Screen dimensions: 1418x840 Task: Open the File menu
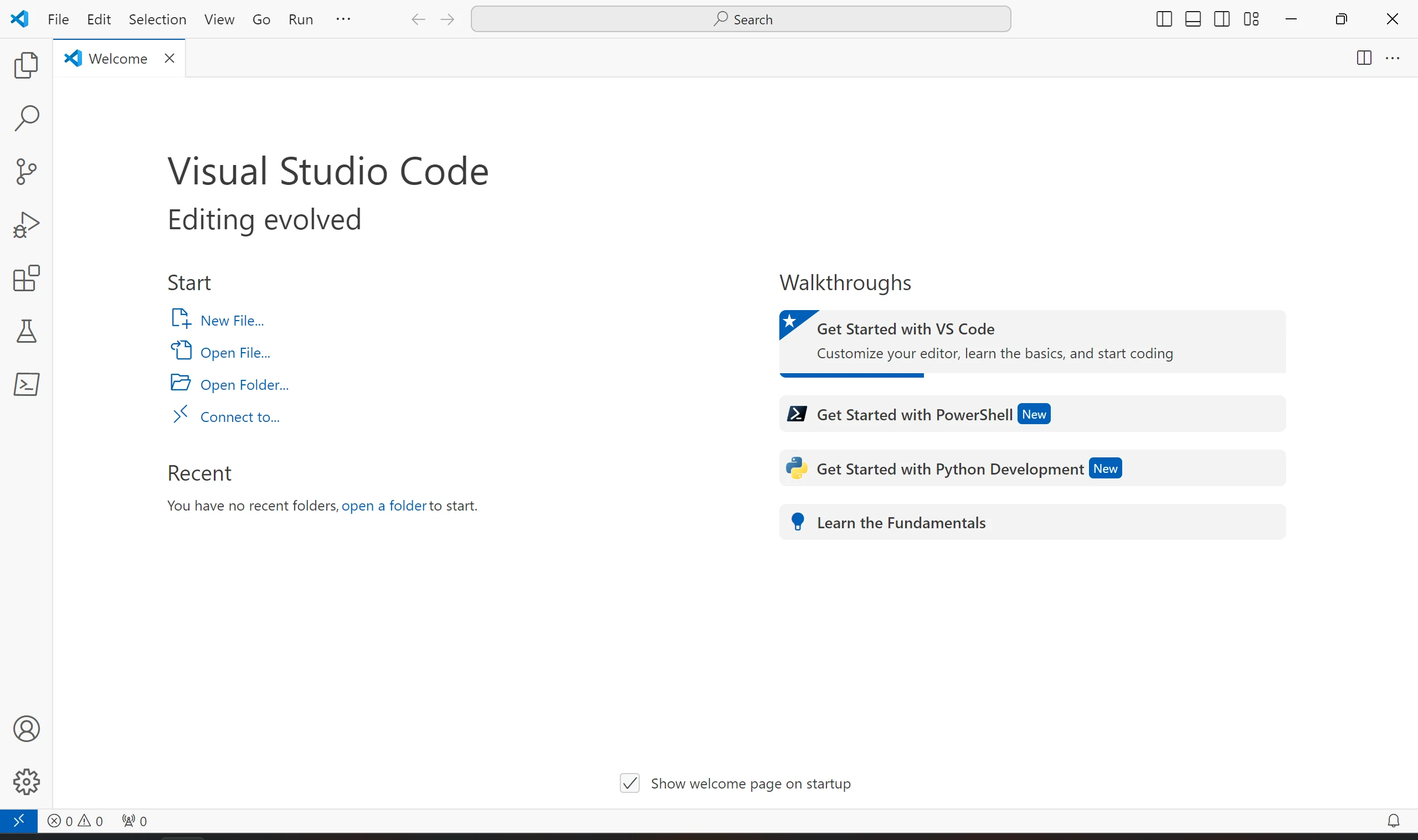click(58, 19)
